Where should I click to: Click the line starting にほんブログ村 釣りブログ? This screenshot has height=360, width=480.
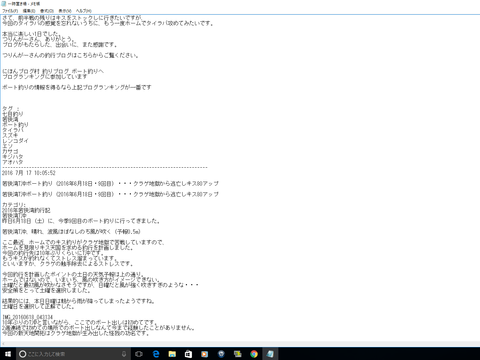[x=53, y=71]
